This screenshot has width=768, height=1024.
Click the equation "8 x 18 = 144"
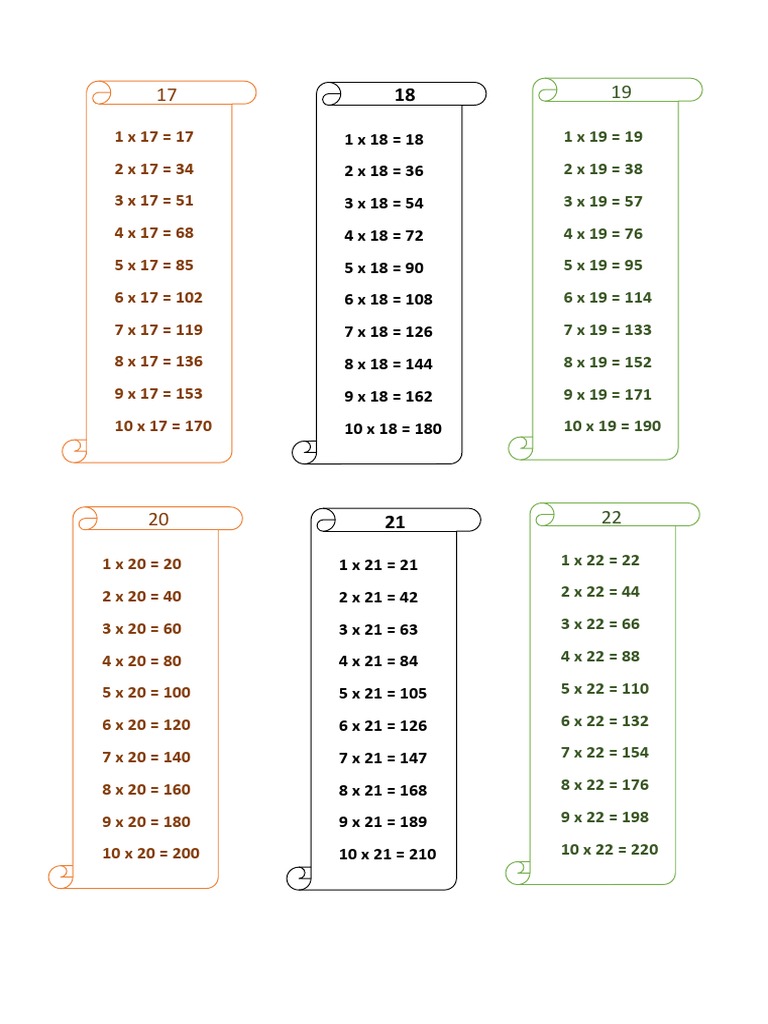(388, 364)
